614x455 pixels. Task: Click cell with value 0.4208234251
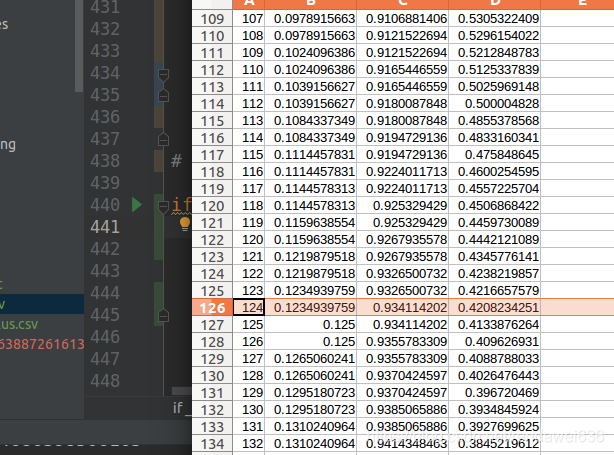495,307
